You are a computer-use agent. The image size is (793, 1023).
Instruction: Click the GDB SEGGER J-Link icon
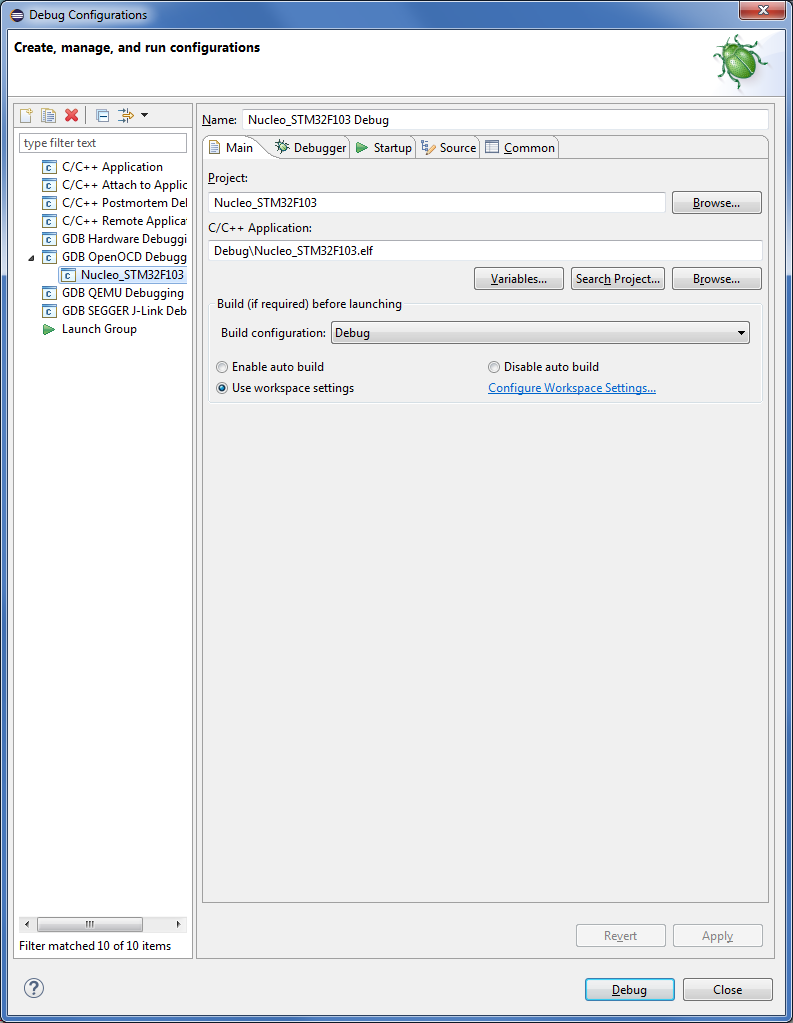(x=49, y=311)
